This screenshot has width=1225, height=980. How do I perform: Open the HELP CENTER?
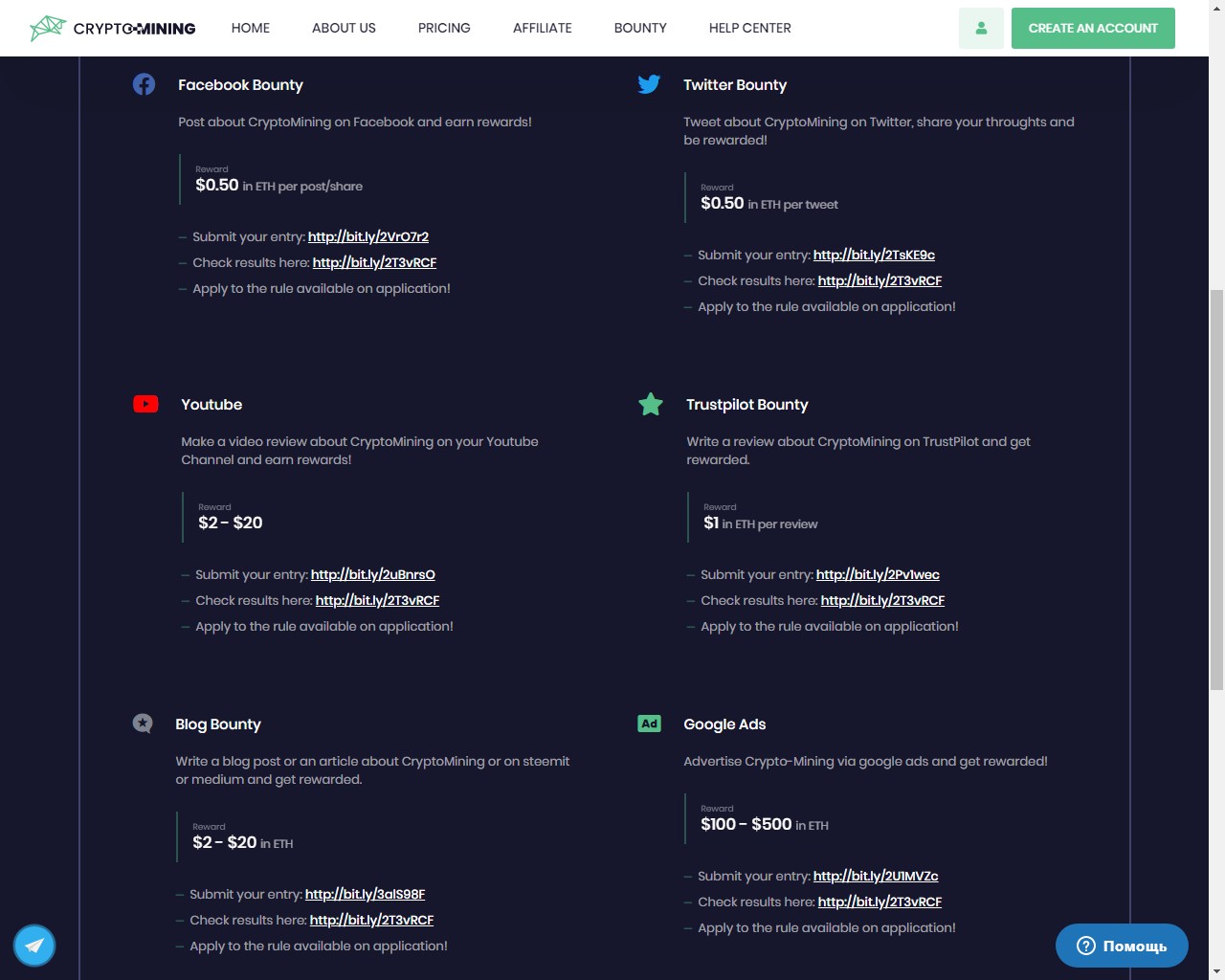pos(750,28)
